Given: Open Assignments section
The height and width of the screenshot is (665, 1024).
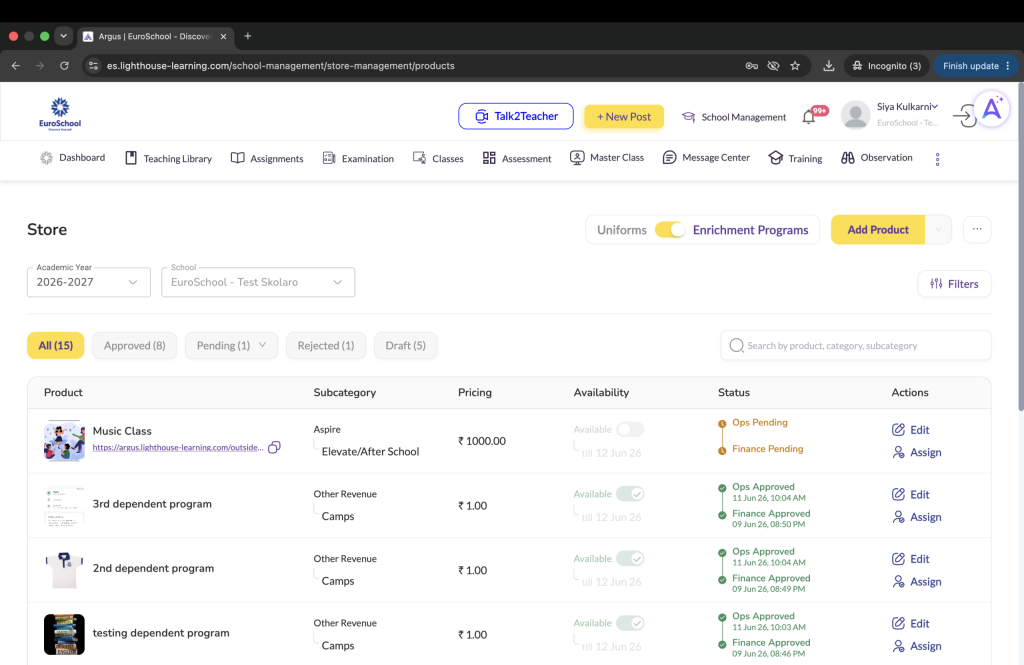Looking at the screenshot, I should 267,158.
